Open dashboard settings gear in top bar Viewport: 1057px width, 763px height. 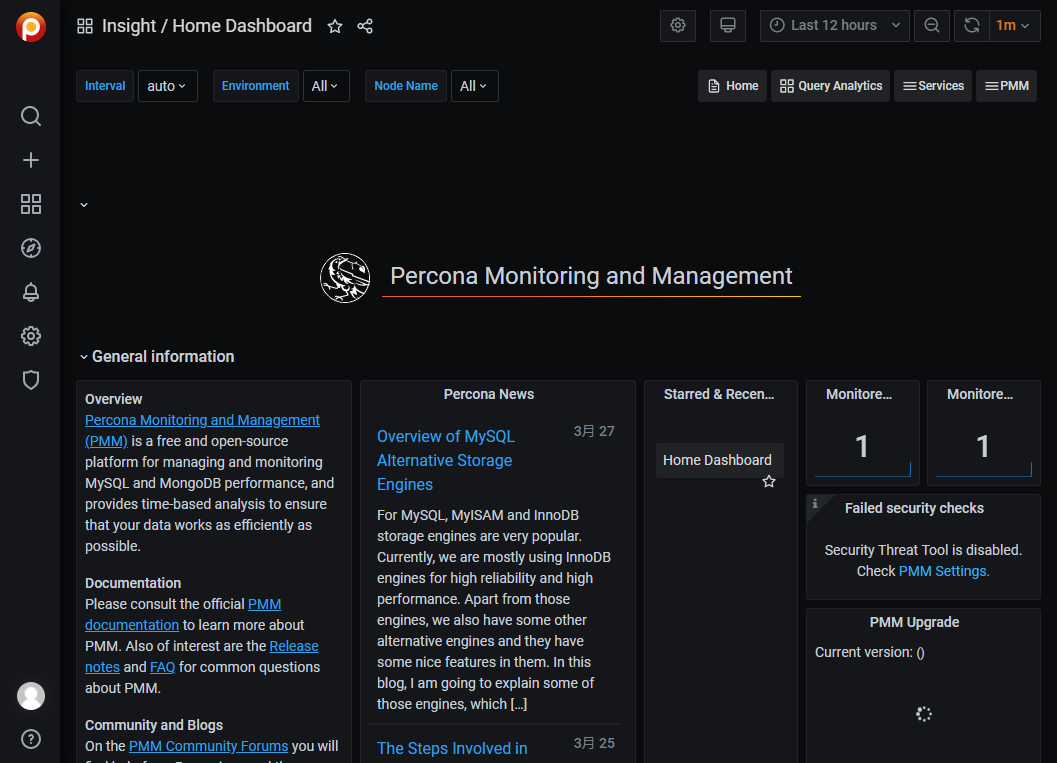pos(677,26)
